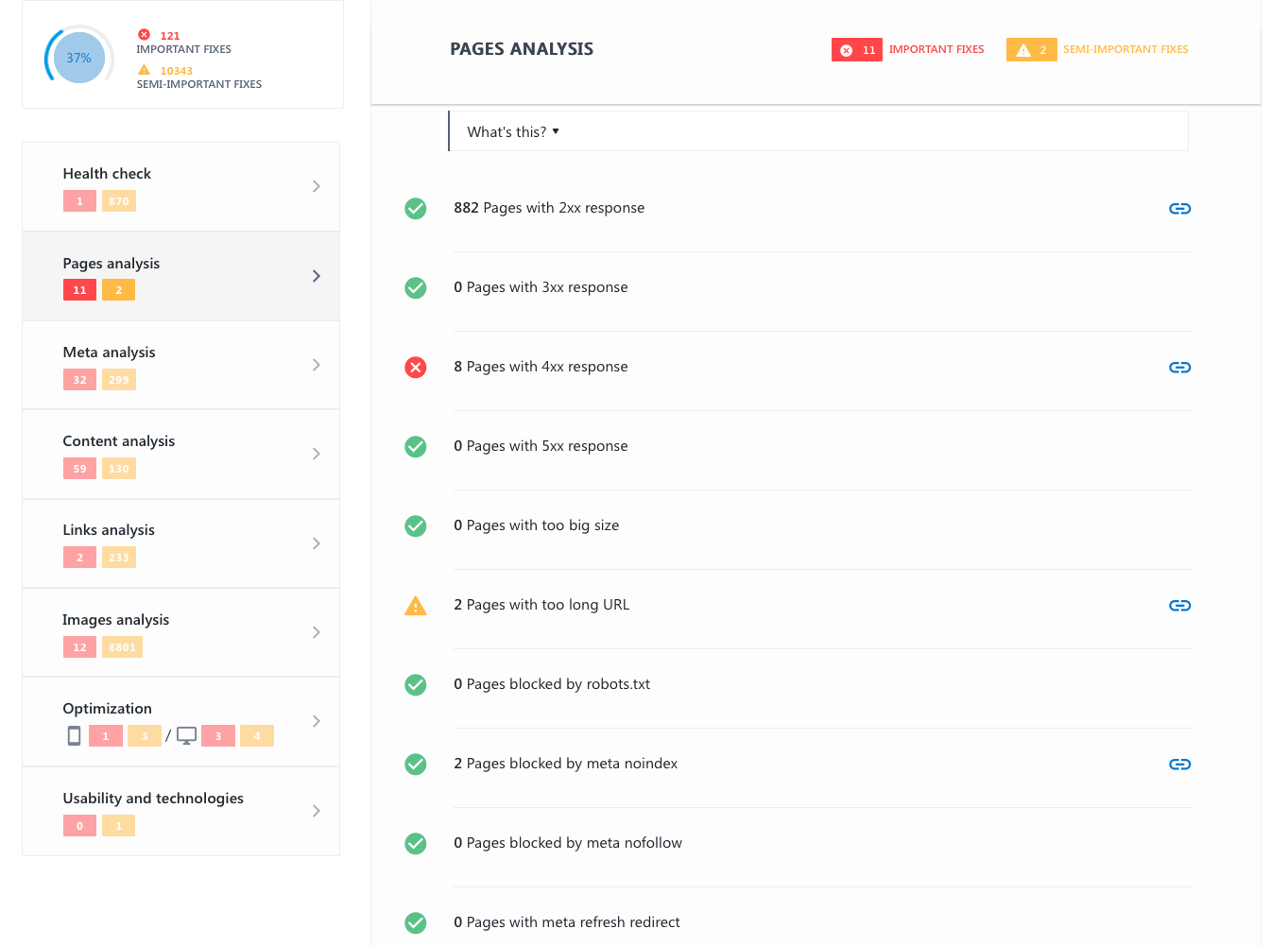
Task: Expand Meta analysis section chevron
Action: (x=317, y=365)
